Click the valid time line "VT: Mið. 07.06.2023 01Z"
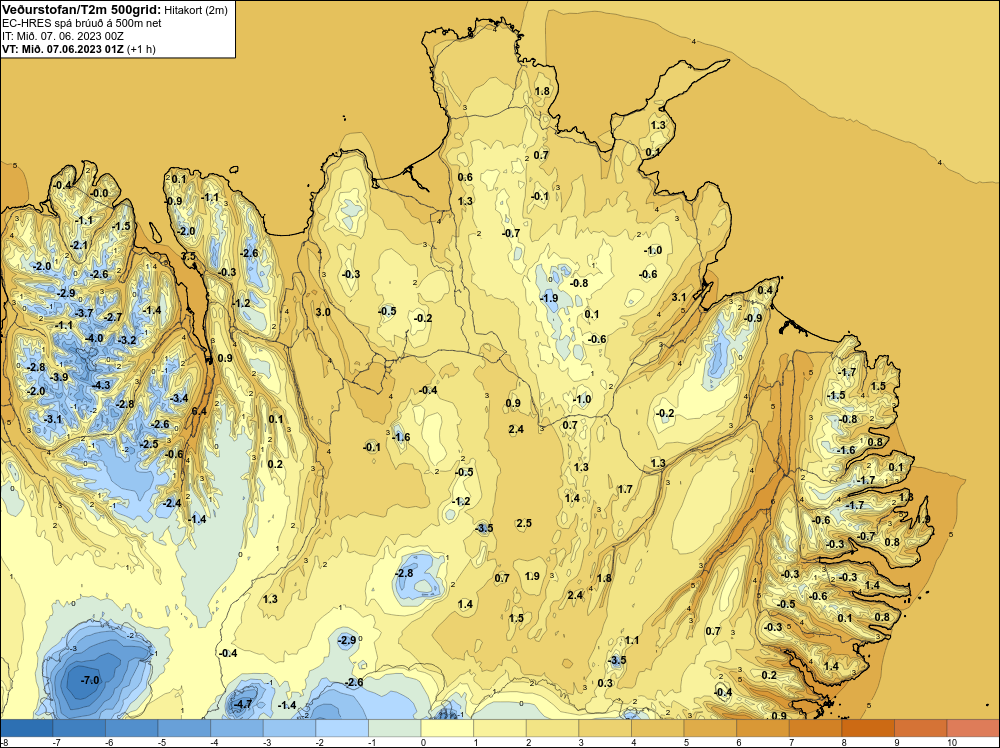 point(63,49)
